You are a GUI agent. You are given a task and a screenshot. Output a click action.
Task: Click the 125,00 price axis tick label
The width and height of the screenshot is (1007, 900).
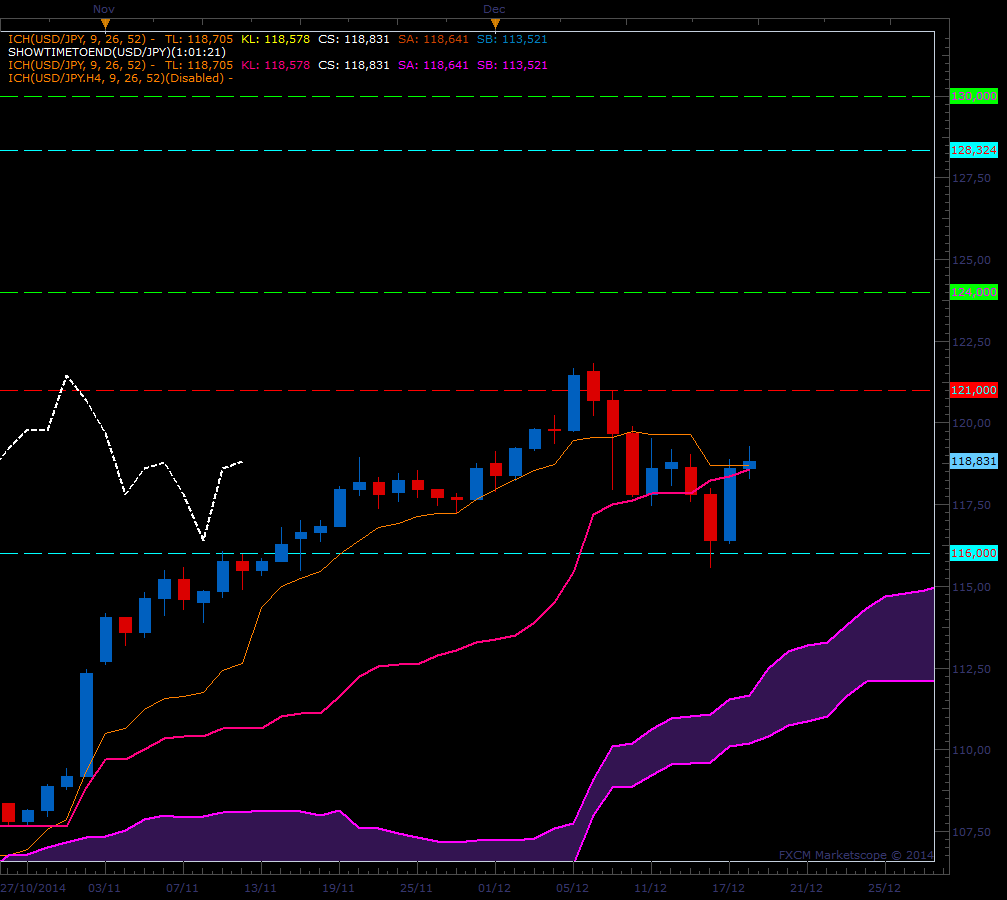coord(966,259)
